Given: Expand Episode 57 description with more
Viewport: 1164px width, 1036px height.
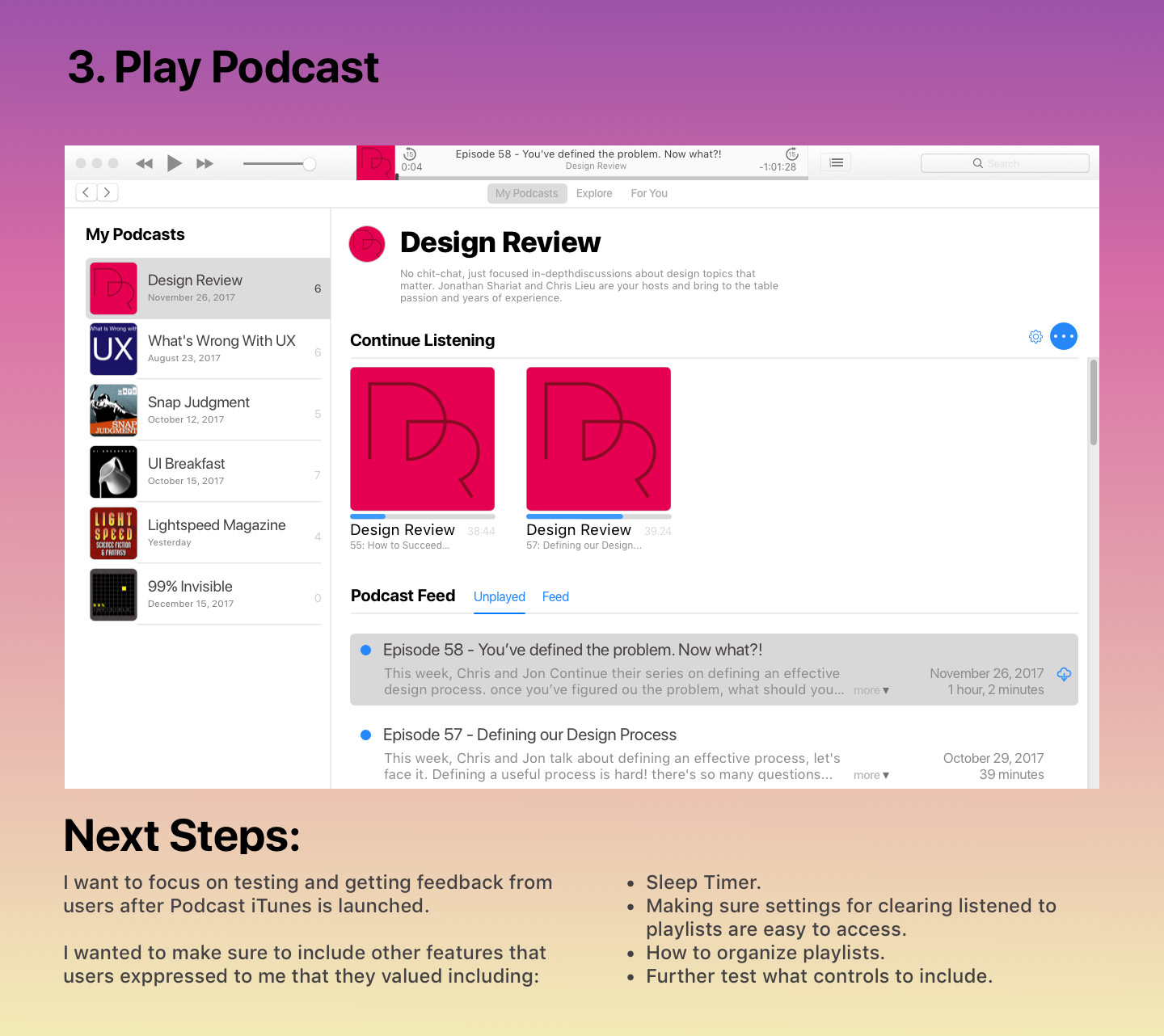Looking at the screenshot, I should (871, 775).
